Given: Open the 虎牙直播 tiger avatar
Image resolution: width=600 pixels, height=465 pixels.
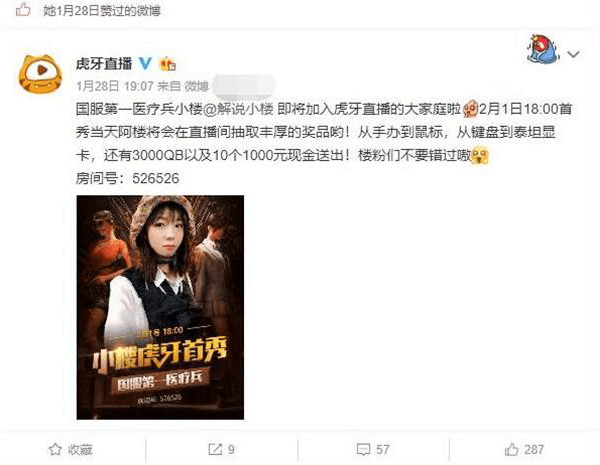Looking at the screenshot, I should [40, 74].
